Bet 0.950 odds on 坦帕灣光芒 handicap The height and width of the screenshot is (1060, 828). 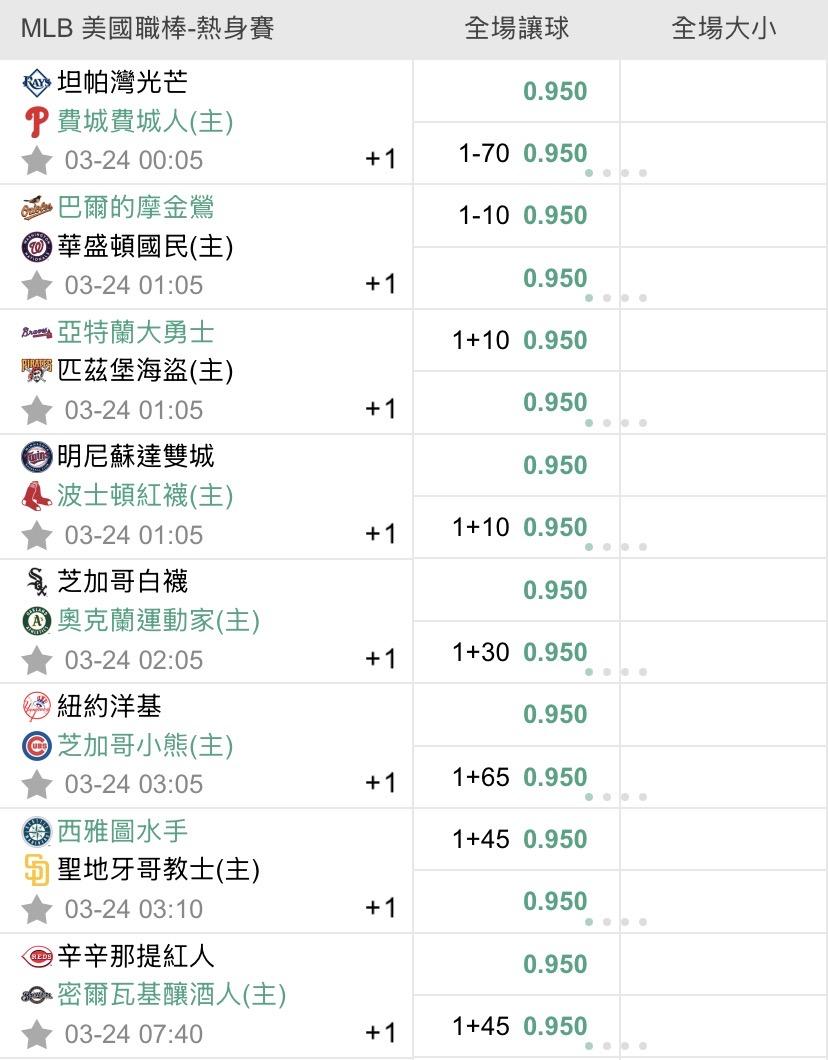555,91
